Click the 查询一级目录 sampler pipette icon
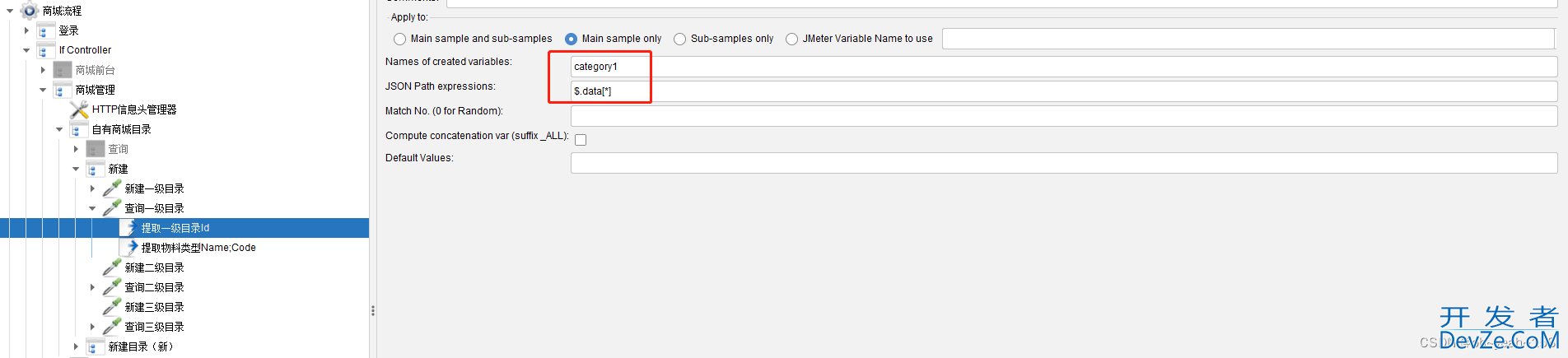 click(112, 208)
